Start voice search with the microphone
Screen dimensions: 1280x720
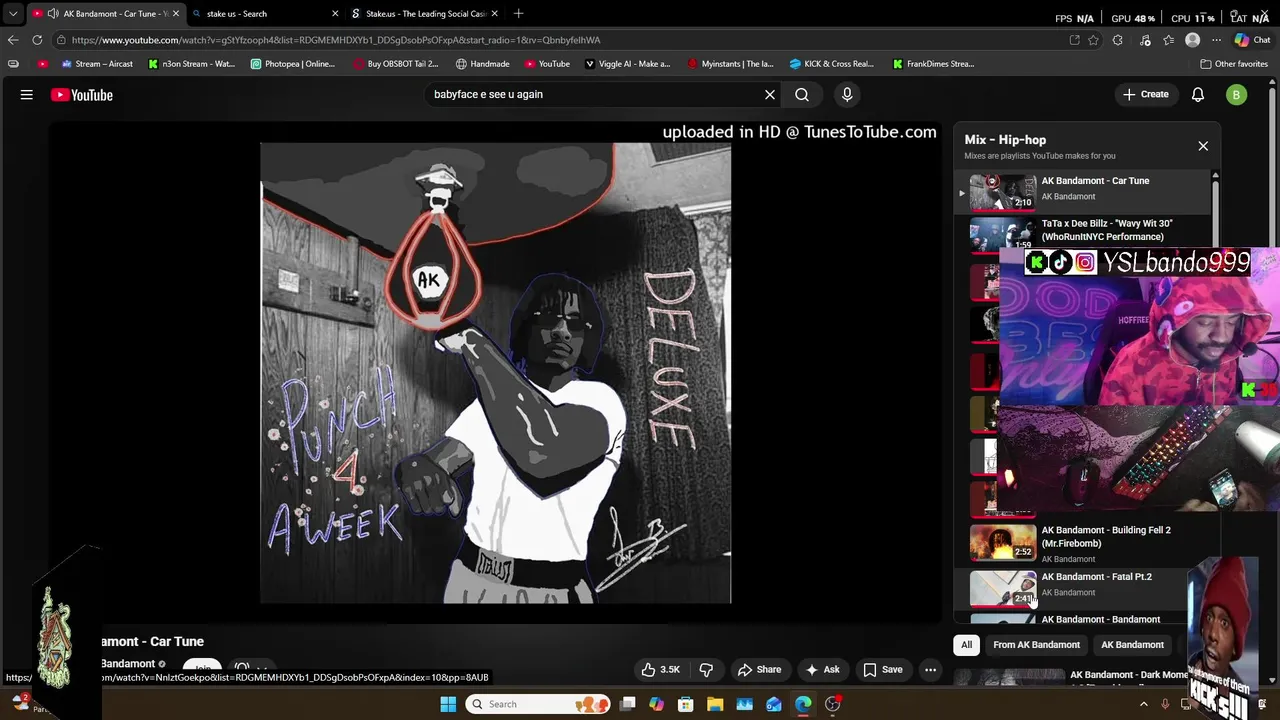point(847,95)
